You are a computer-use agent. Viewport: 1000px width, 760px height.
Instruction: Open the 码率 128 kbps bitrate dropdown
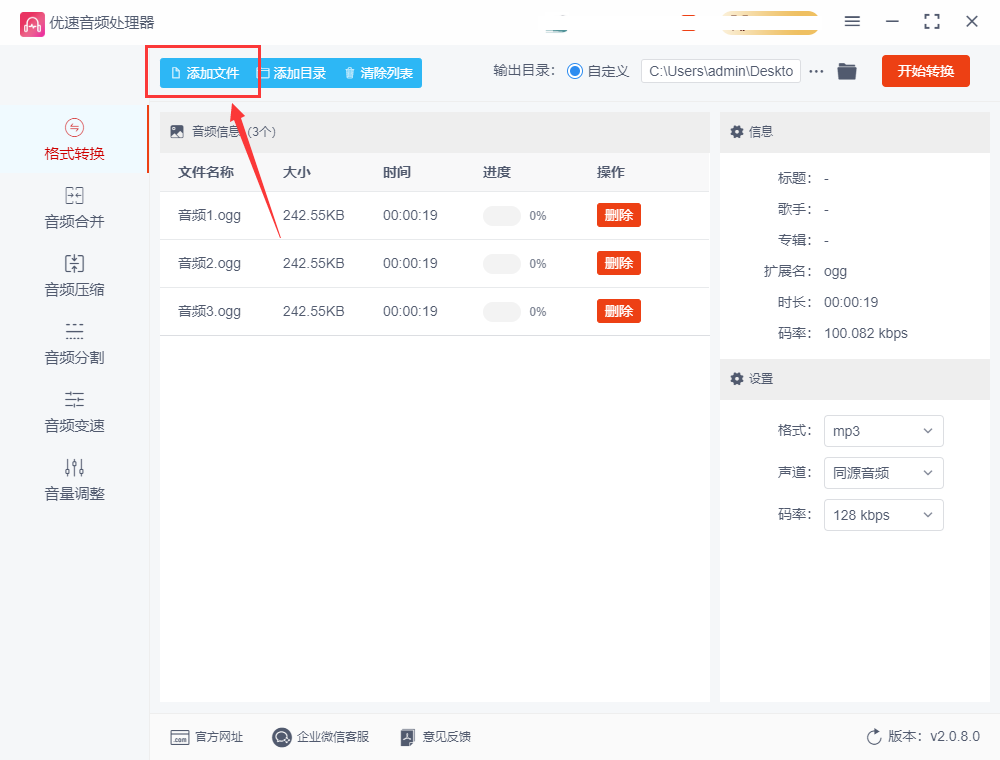click(883, 515)
